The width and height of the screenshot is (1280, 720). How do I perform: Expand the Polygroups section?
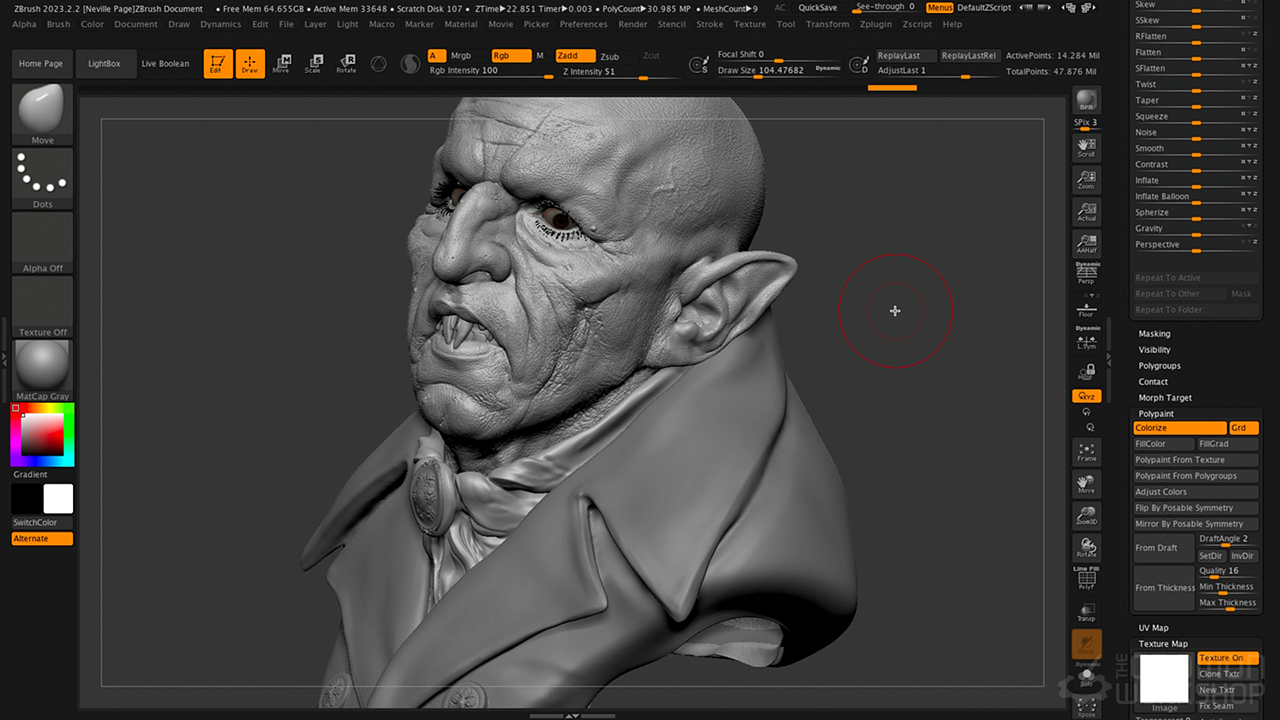point(1159,366)
